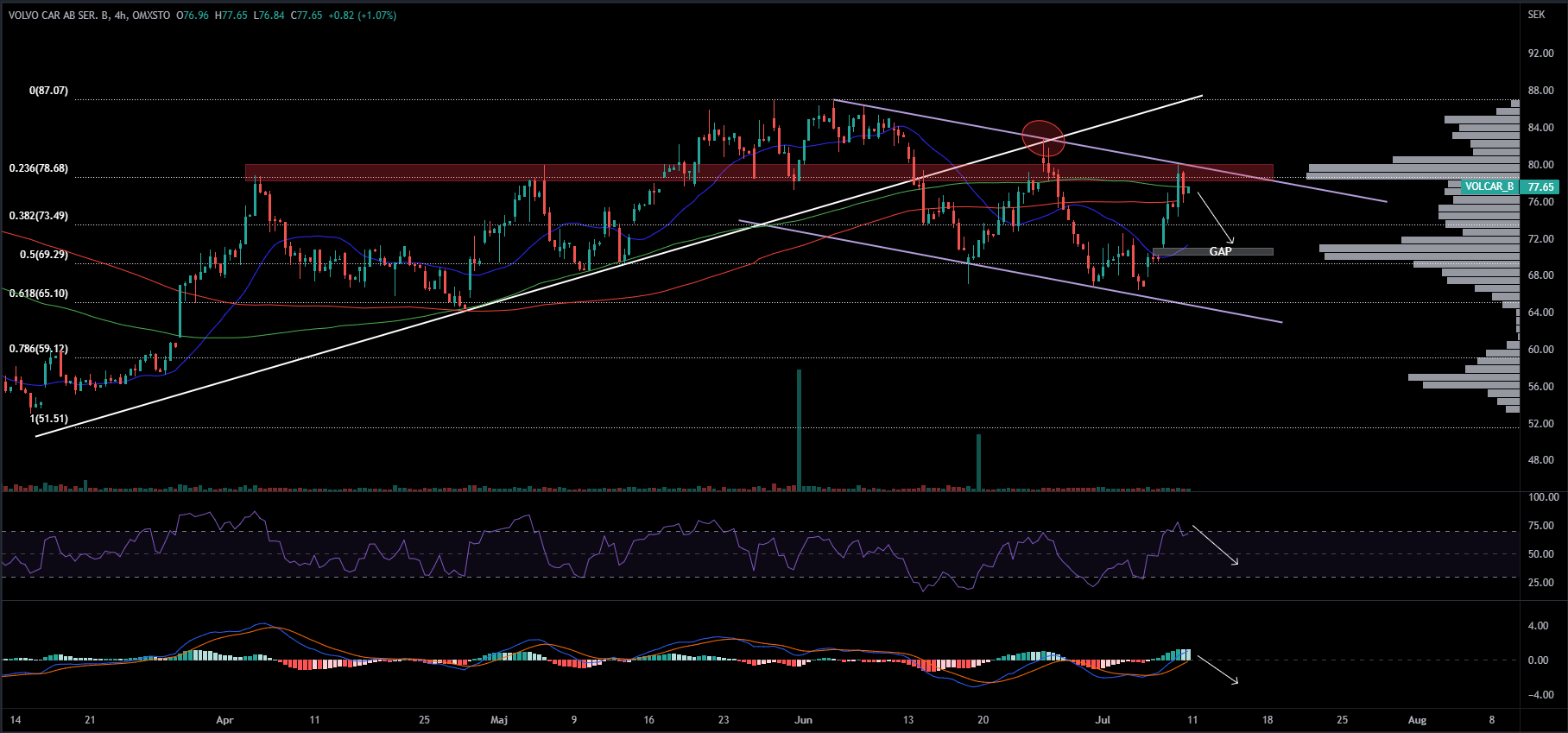Select the arrow in MACD panel

point(1217,670)
